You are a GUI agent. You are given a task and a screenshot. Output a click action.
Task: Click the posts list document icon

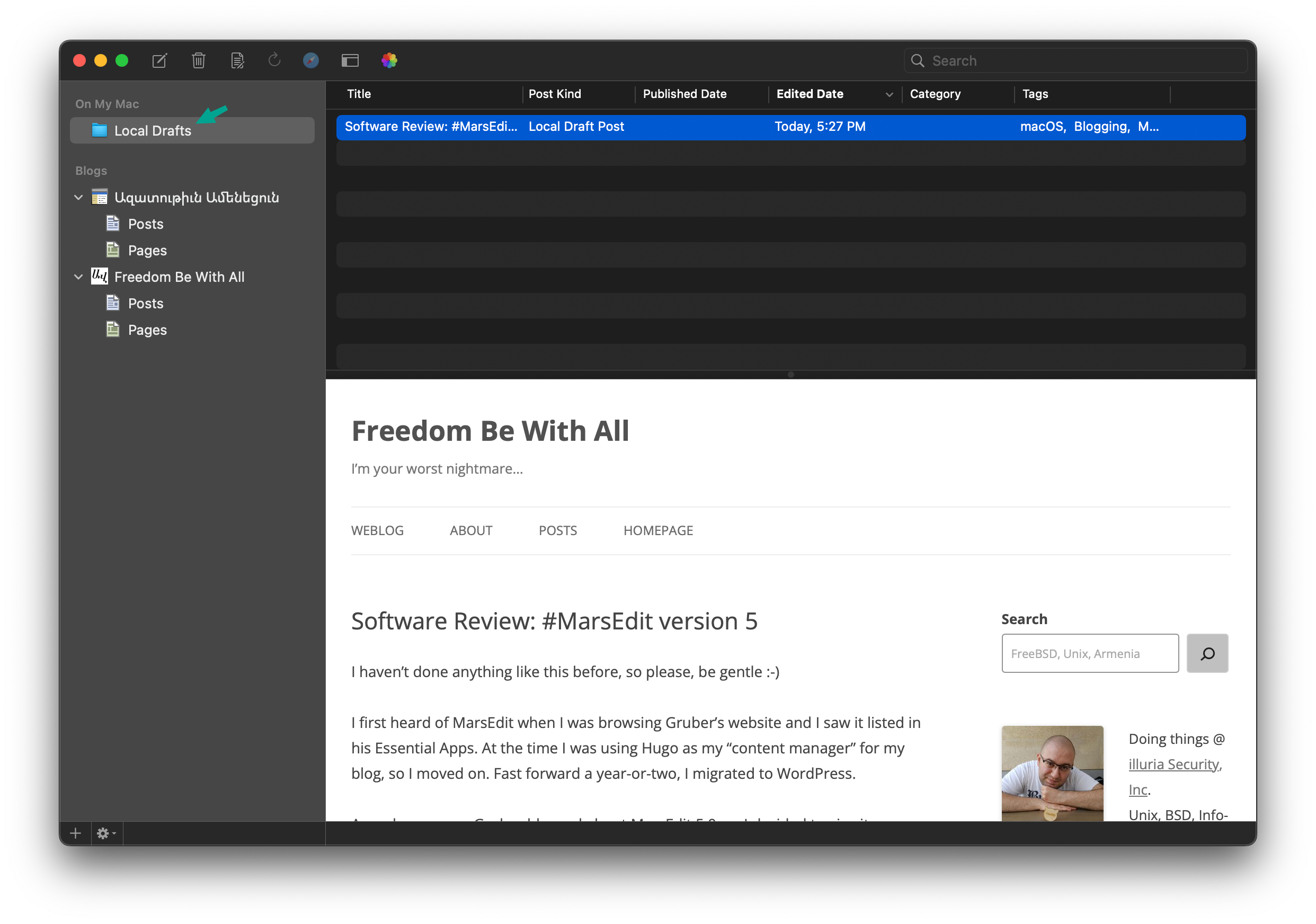[x=113, y=223]
